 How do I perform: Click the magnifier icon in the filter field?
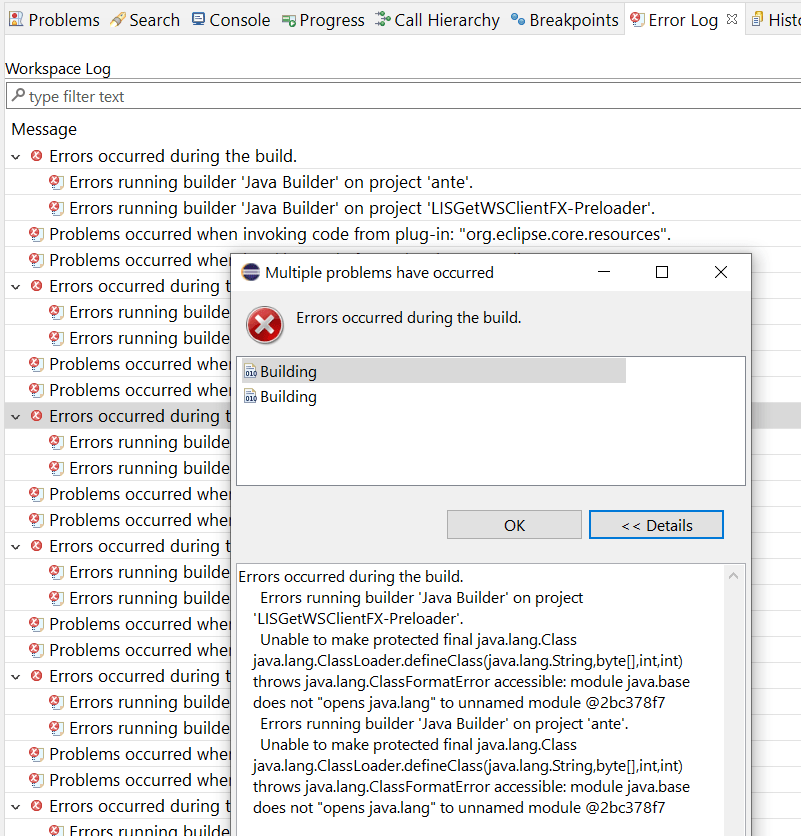pos(18,95)
